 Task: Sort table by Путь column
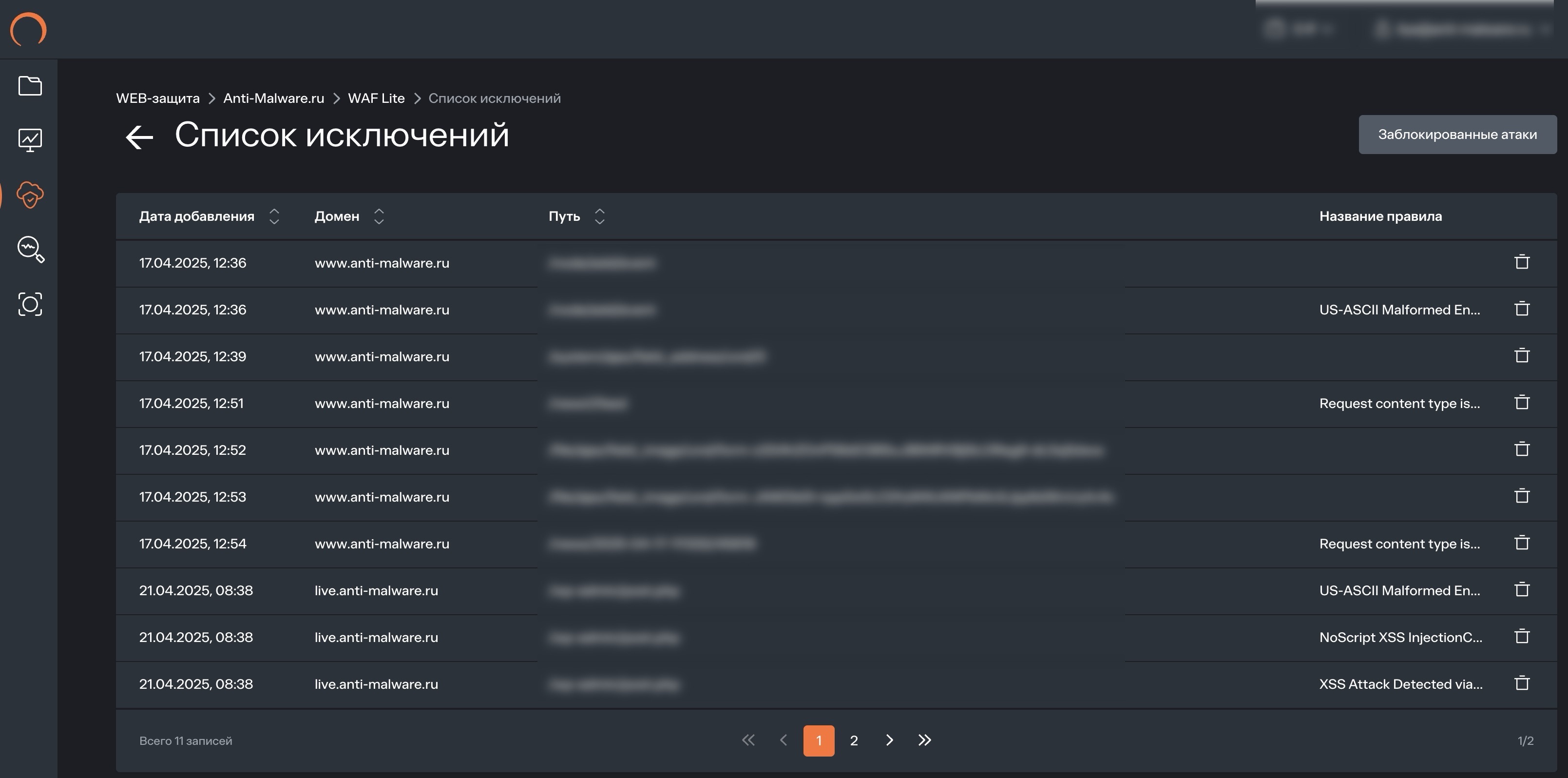599,216
